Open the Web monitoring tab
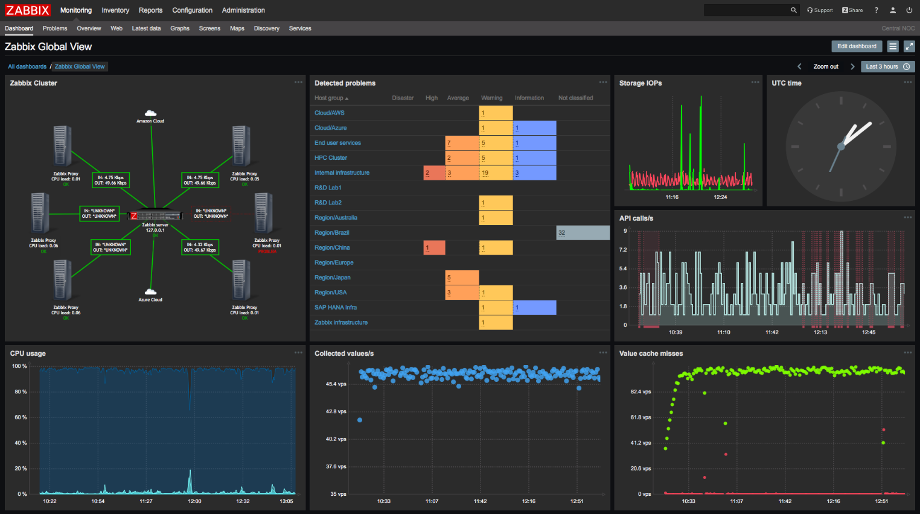 116,28
